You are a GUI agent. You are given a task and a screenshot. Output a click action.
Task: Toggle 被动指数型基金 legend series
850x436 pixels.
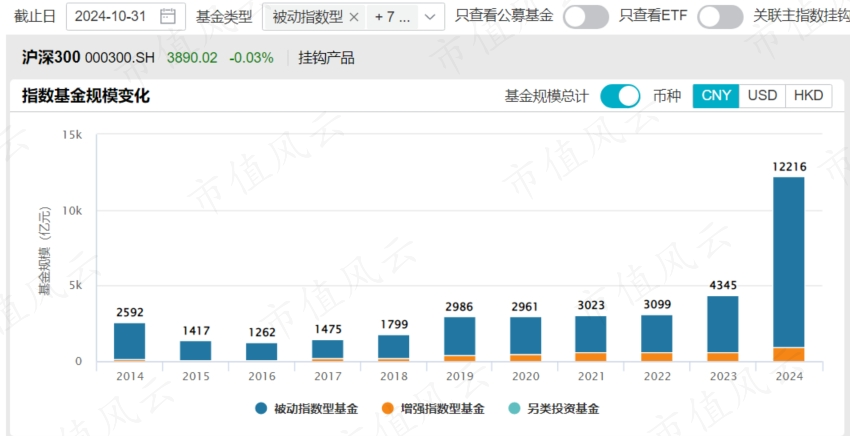coord(307,409)
